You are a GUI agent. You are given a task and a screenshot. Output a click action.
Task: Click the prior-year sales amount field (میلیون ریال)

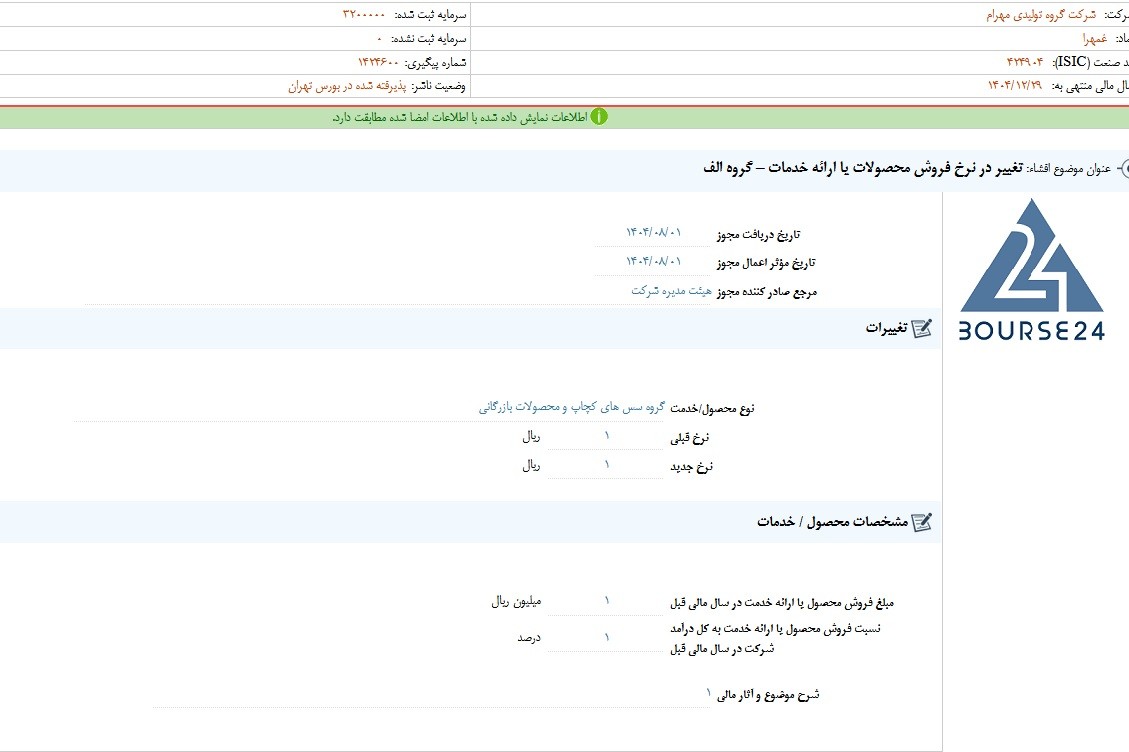point(606,601)
